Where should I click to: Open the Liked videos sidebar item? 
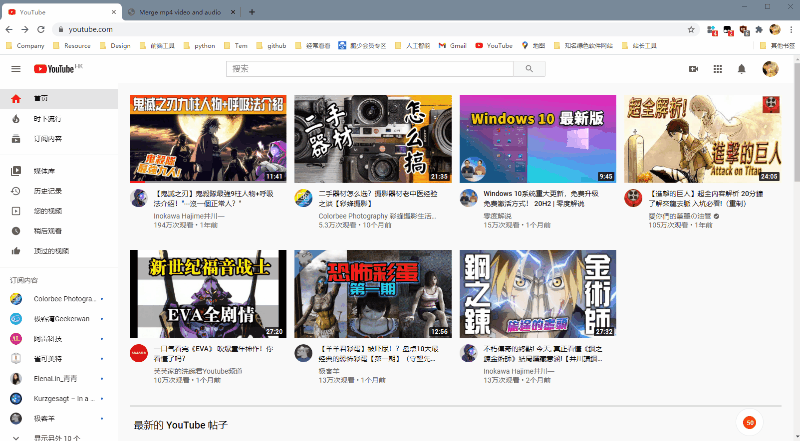tap(48, 251)
